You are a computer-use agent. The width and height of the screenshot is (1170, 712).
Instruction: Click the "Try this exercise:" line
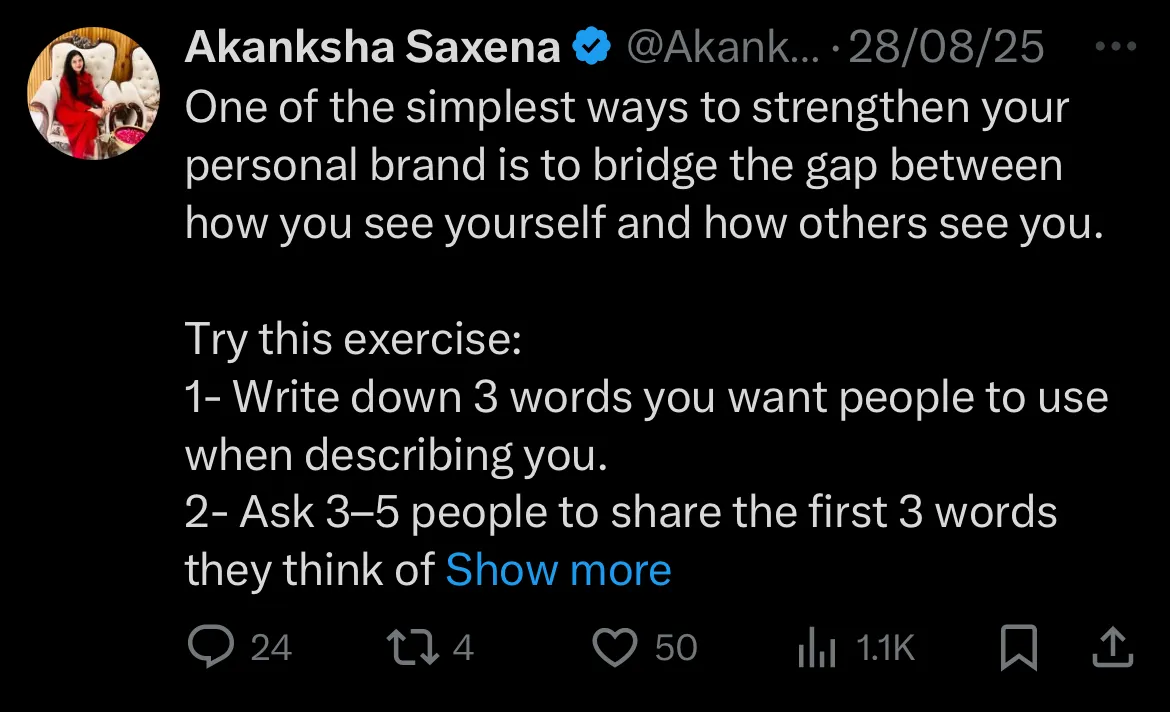coord(353,340)
